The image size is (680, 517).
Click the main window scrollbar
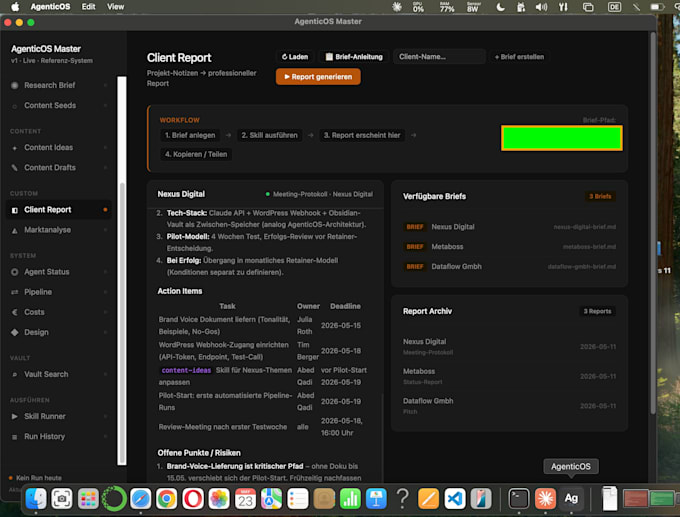(653, 223)
